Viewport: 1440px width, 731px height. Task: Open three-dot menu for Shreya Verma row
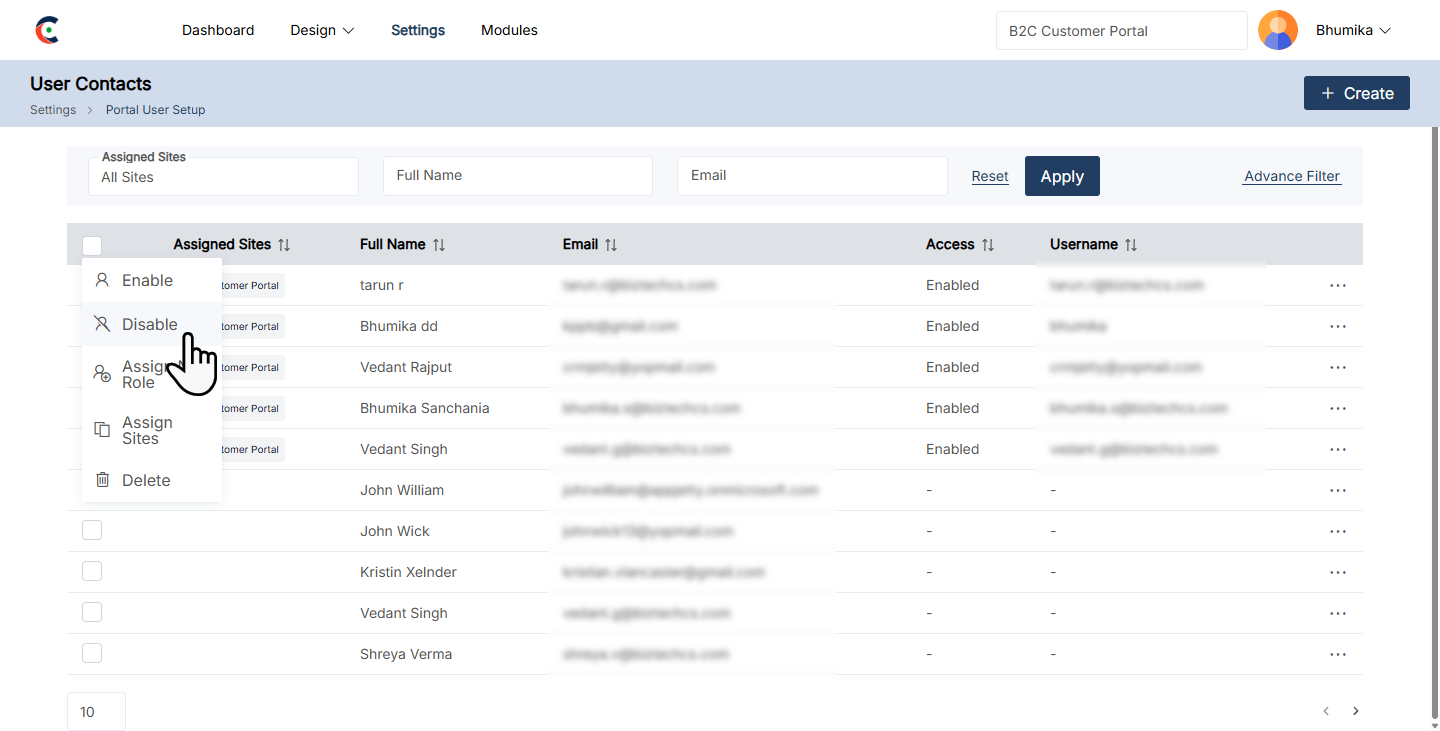tap(1337, 655)
